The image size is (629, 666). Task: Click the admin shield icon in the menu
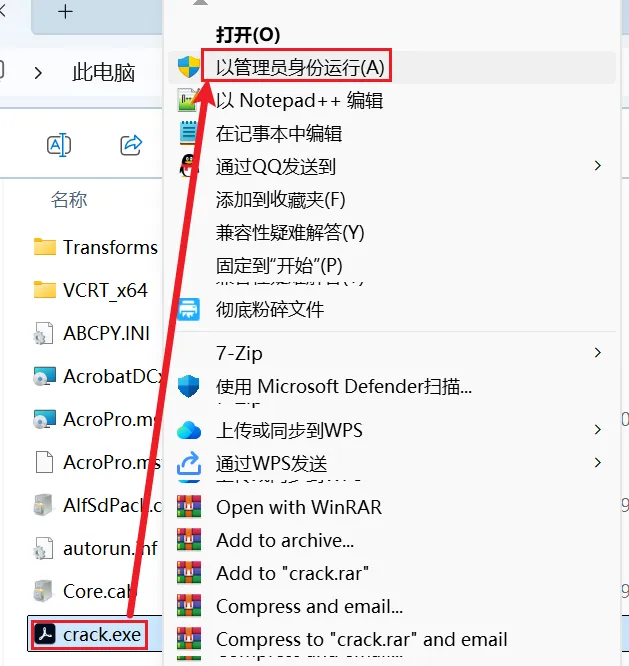(x=189, y=67)
